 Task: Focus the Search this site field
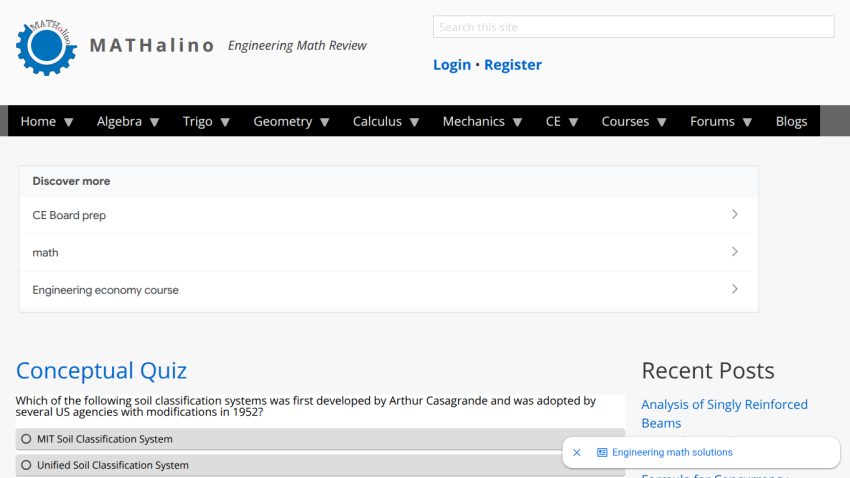pos(633,27)
